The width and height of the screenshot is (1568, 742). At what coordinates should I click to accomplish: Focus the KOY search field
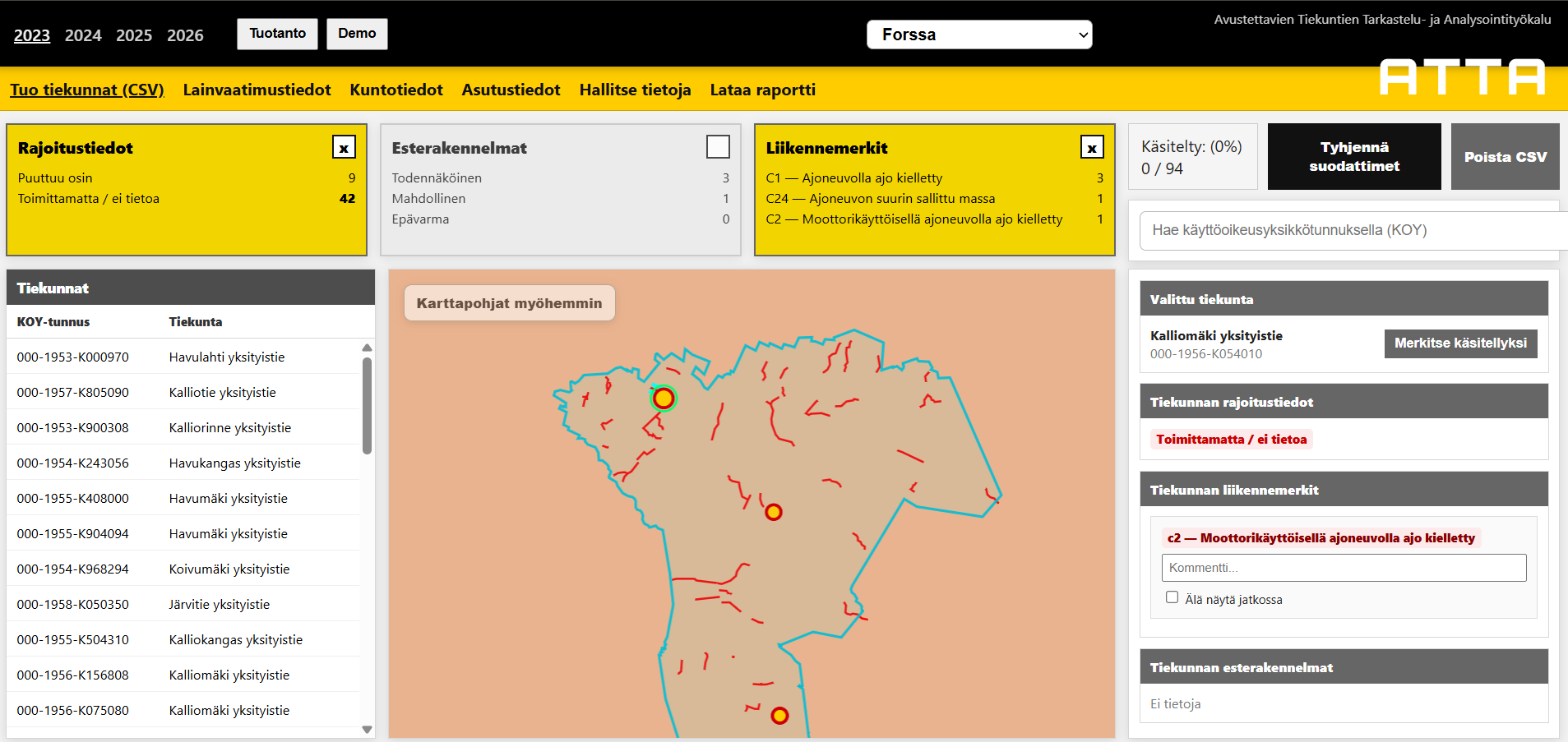click(1353, 230)
